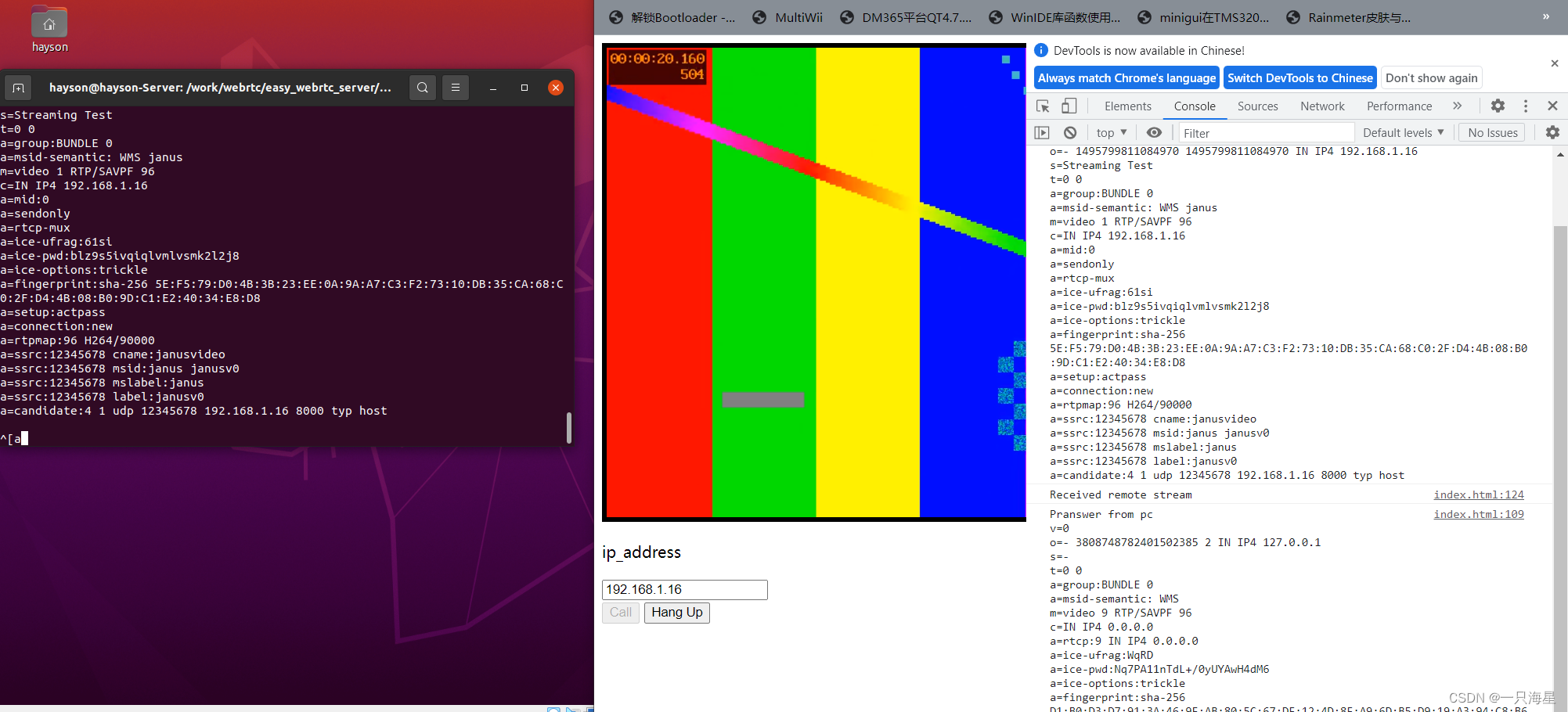This screenshot has width=1568, height=712.
Task: Open the index.html:124 link
Action: coord(1479,494)
